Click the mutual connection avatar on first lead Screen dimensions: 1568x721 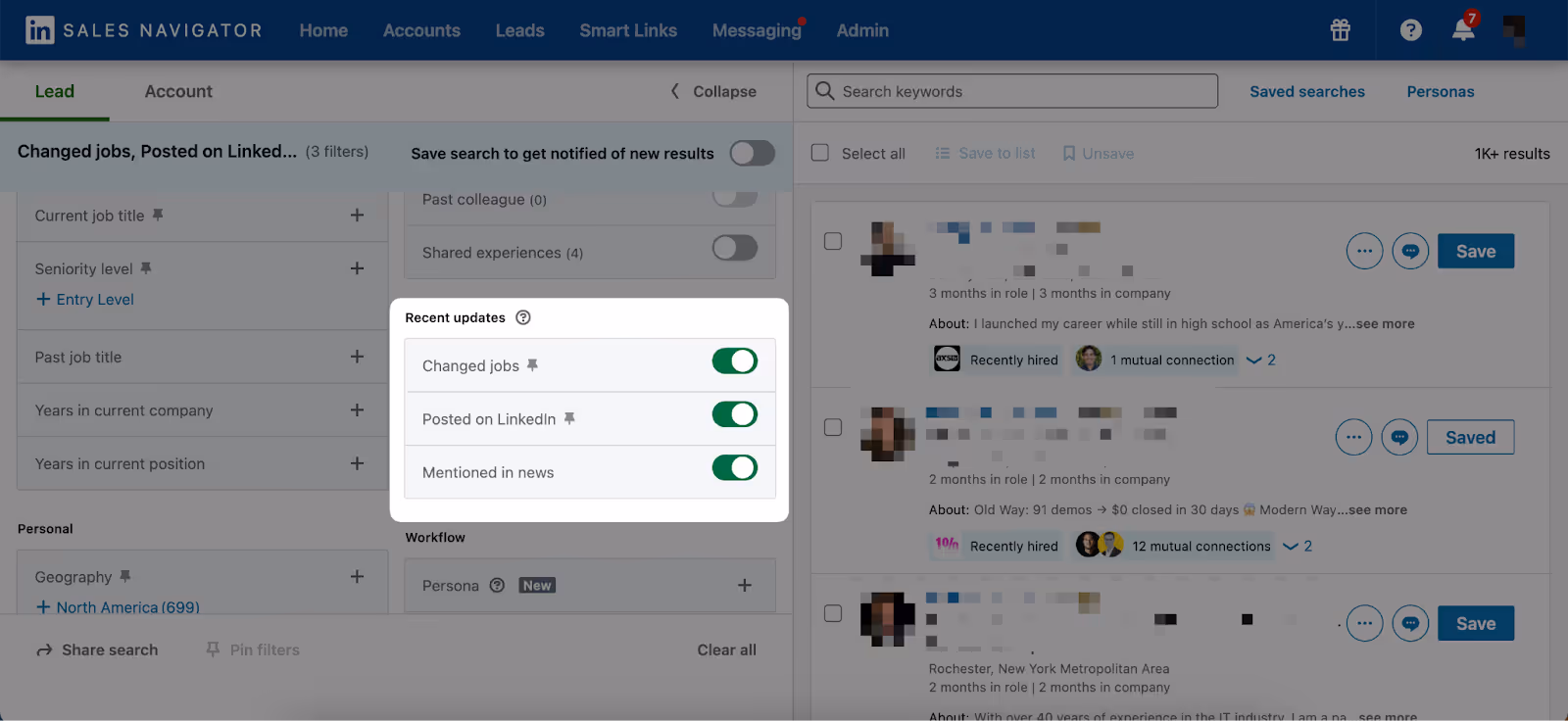click(x=1089, y=359)
